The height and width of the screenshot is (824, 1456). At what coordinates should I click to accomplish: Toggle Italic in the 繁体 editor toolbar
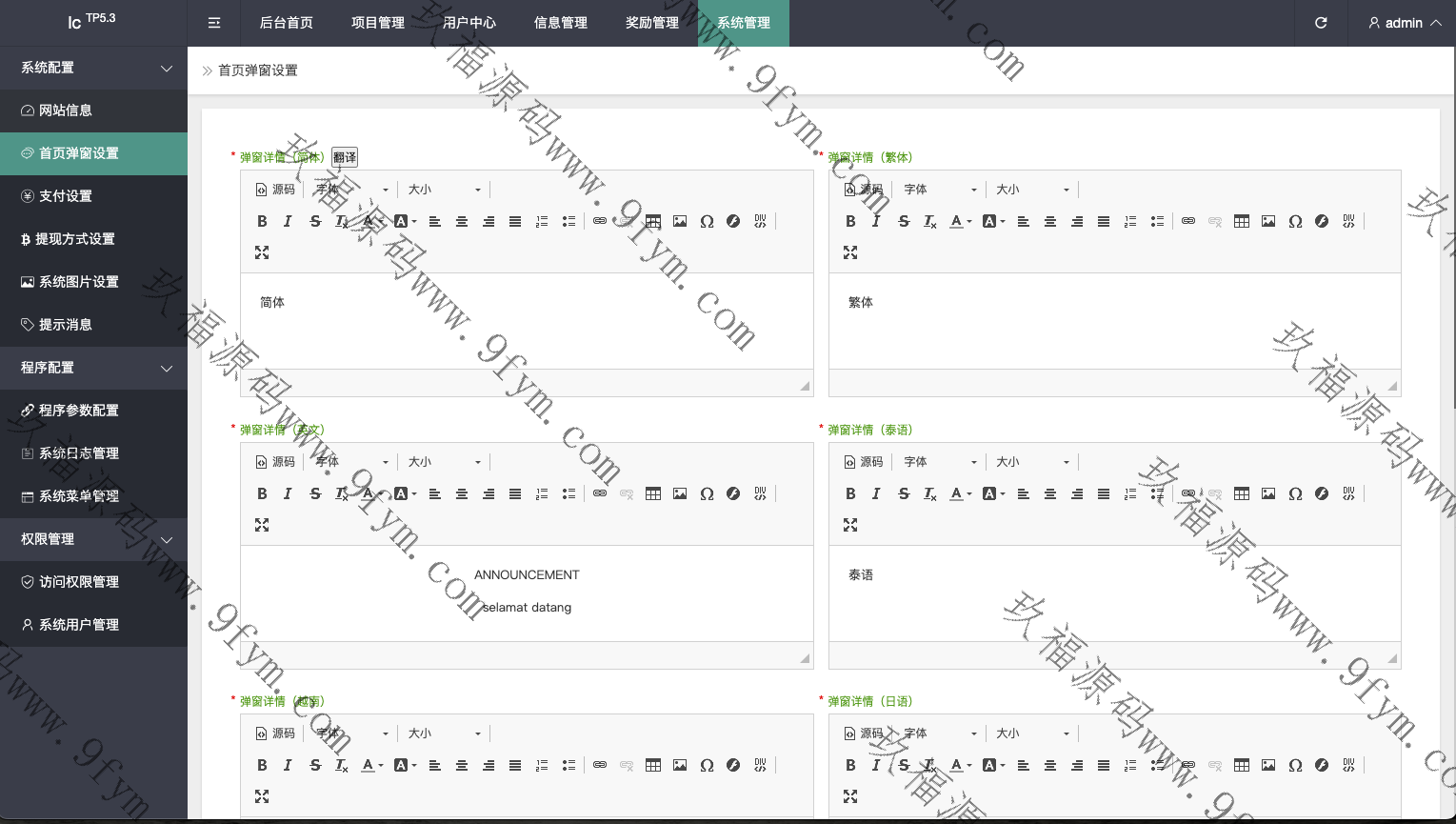877,221
